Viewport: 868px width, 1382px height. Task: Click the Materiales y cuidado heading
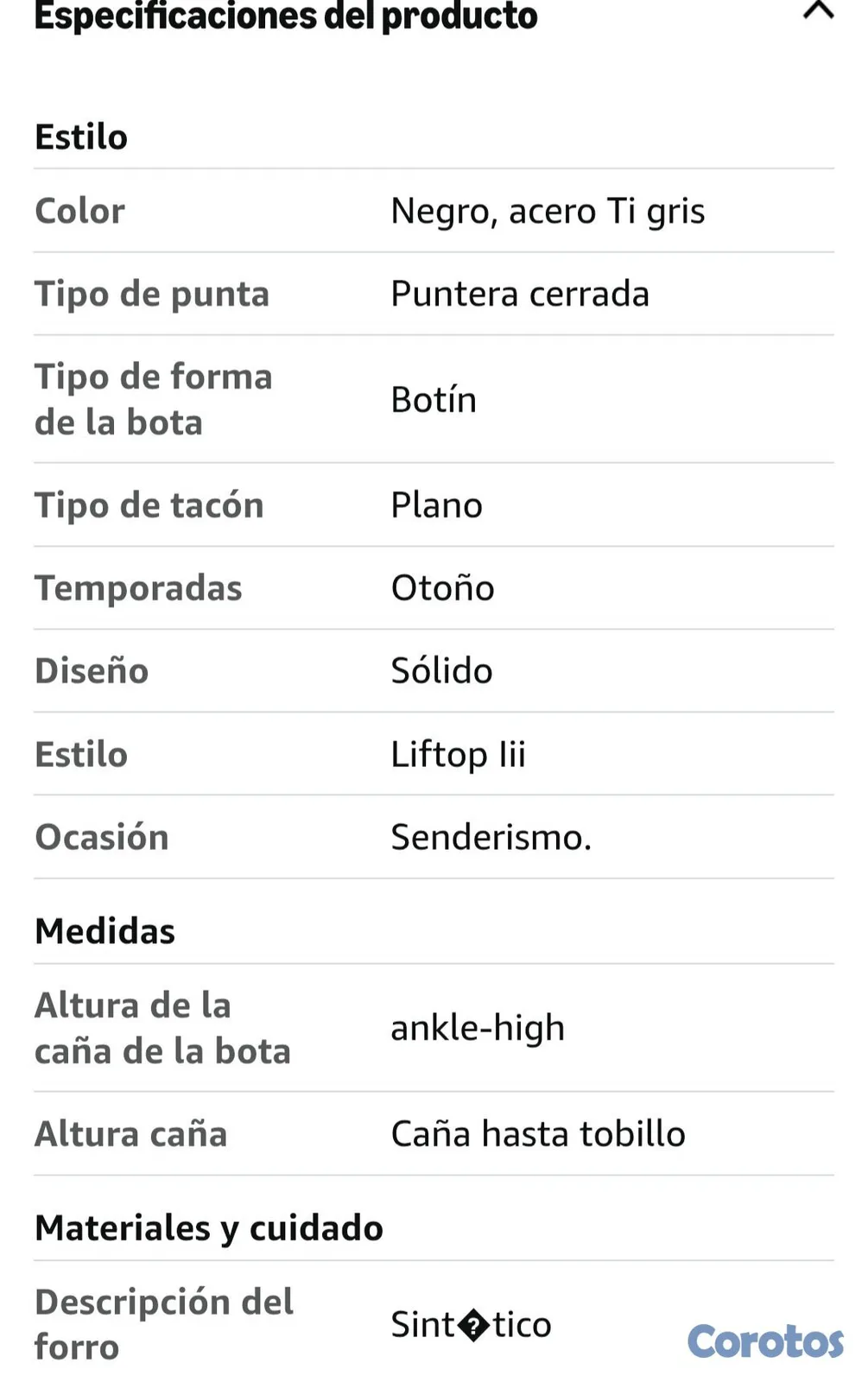coord(209,1228)
